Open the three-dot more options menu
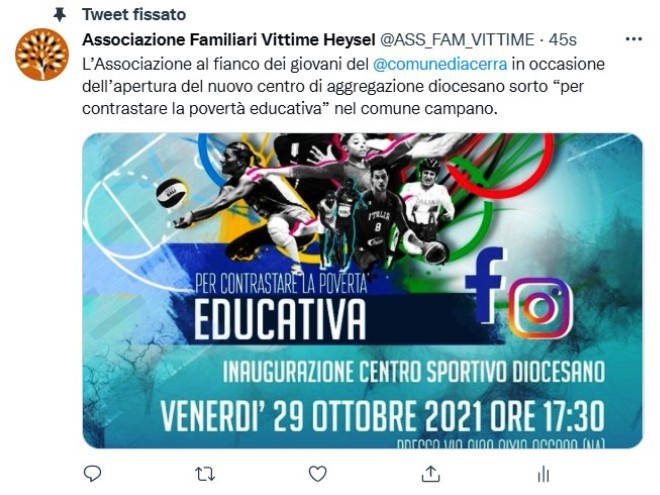 point(633,39)
